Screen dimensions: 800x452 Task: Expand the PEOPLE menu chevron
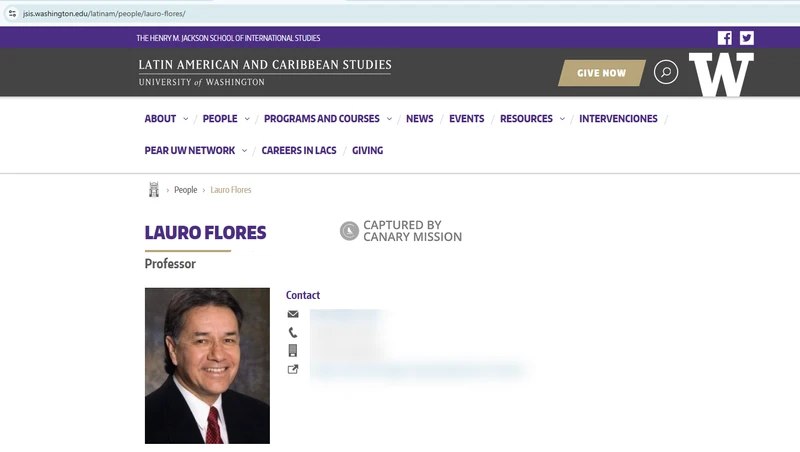pos(247,119)
